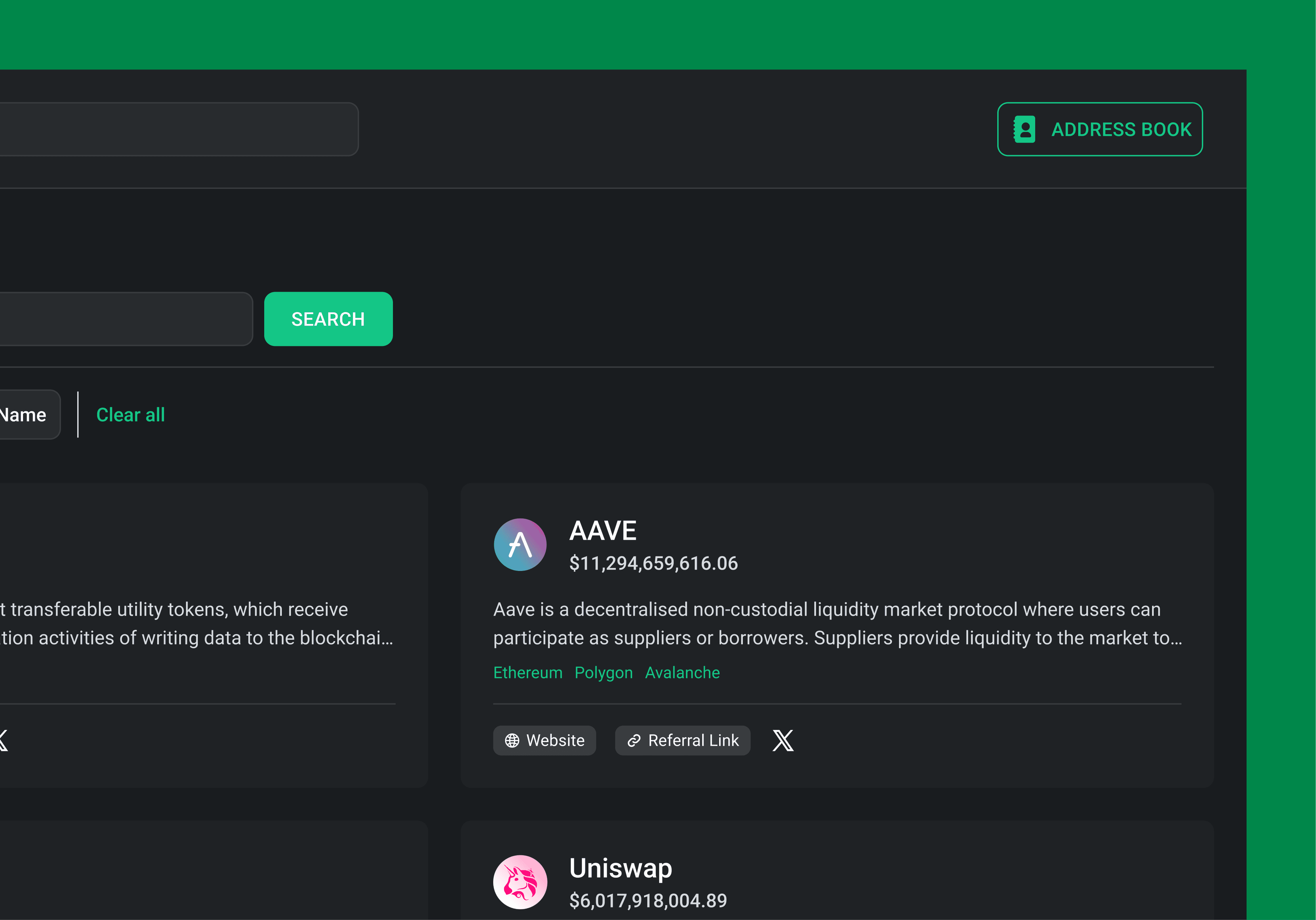Viewport: 1316px width, 920px height.
Task: Open the AAVE Website link
Action: coord(544,740)
